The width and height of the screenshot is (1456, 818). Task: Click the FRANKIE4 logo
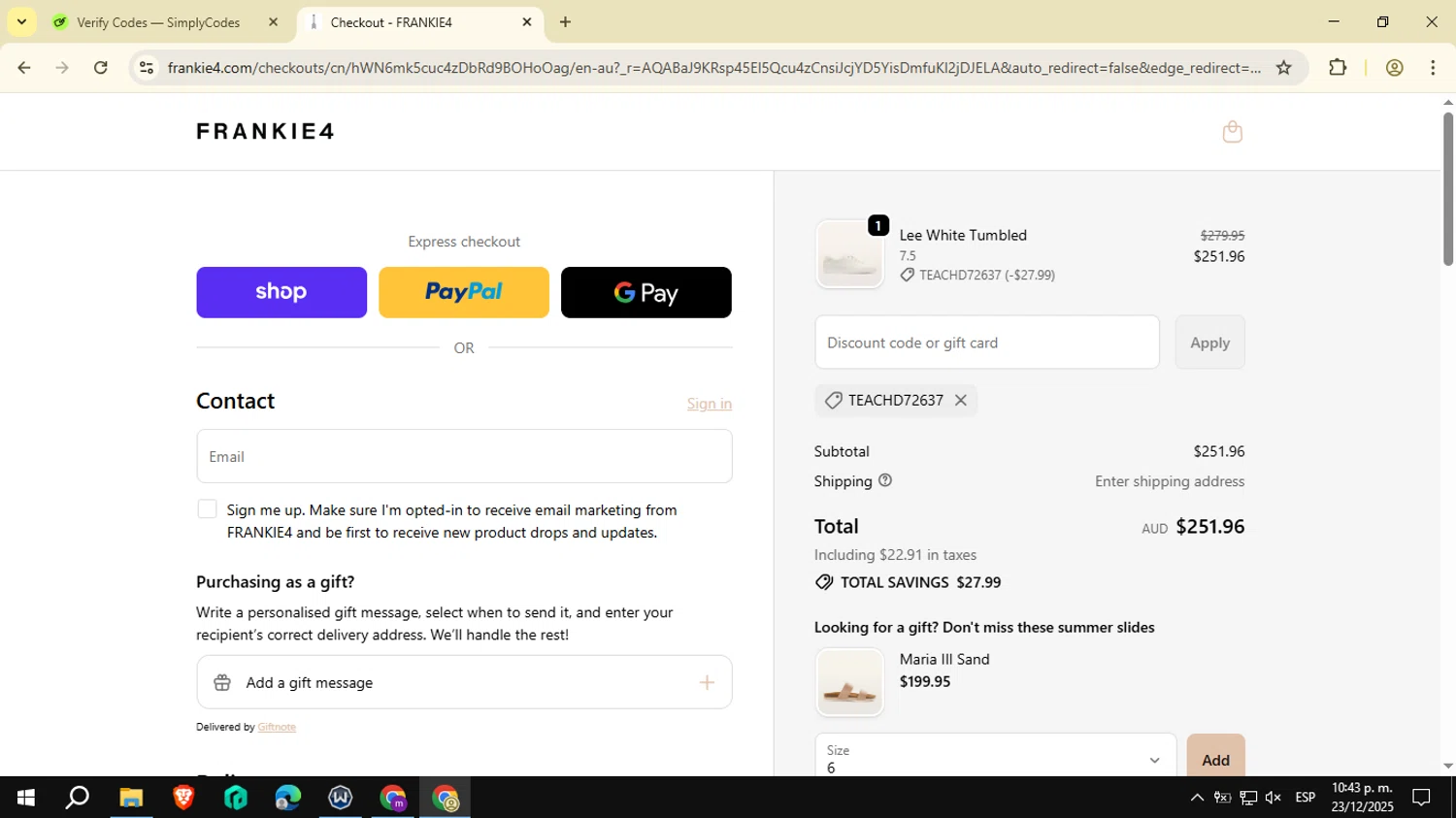tap(265, 131)
